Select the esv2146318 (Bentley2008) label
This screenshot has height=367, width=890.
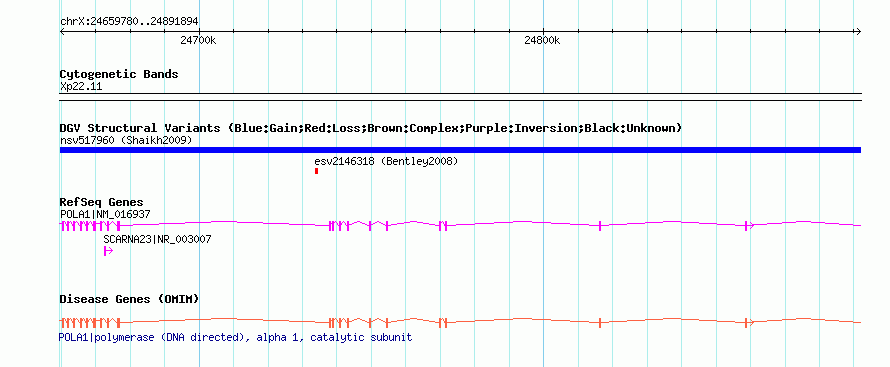386,162
